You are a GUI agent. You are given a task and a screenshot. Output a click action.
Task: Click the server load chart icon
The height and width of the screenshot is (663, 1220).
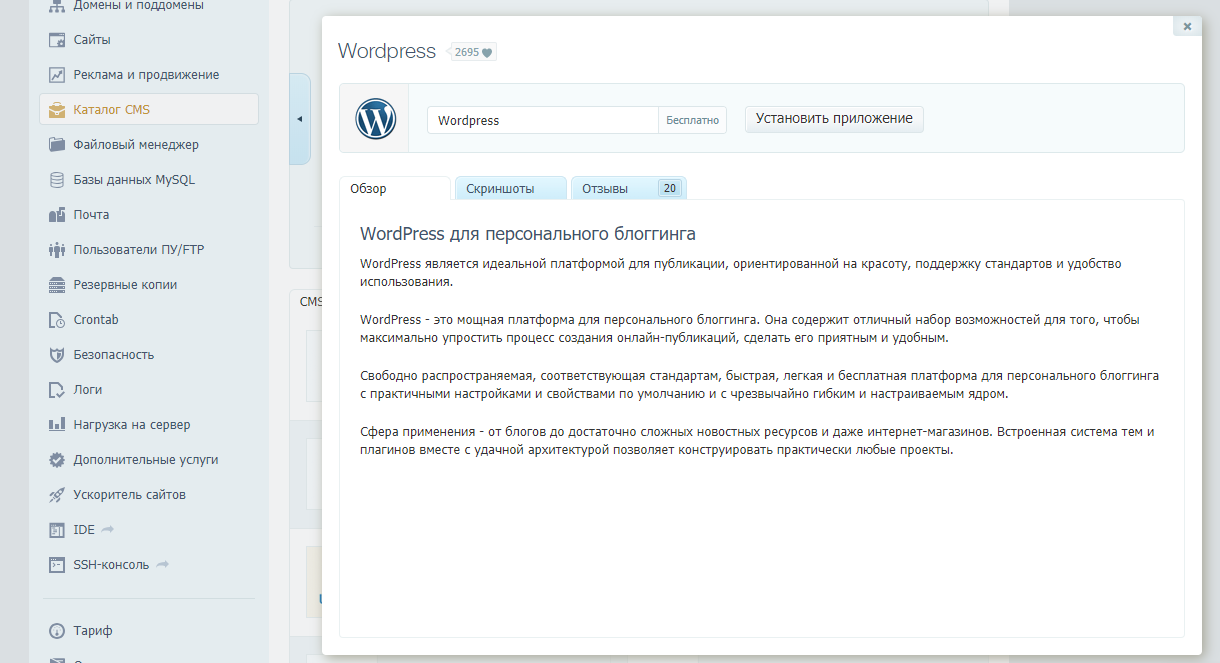click(x=57, y=425)
